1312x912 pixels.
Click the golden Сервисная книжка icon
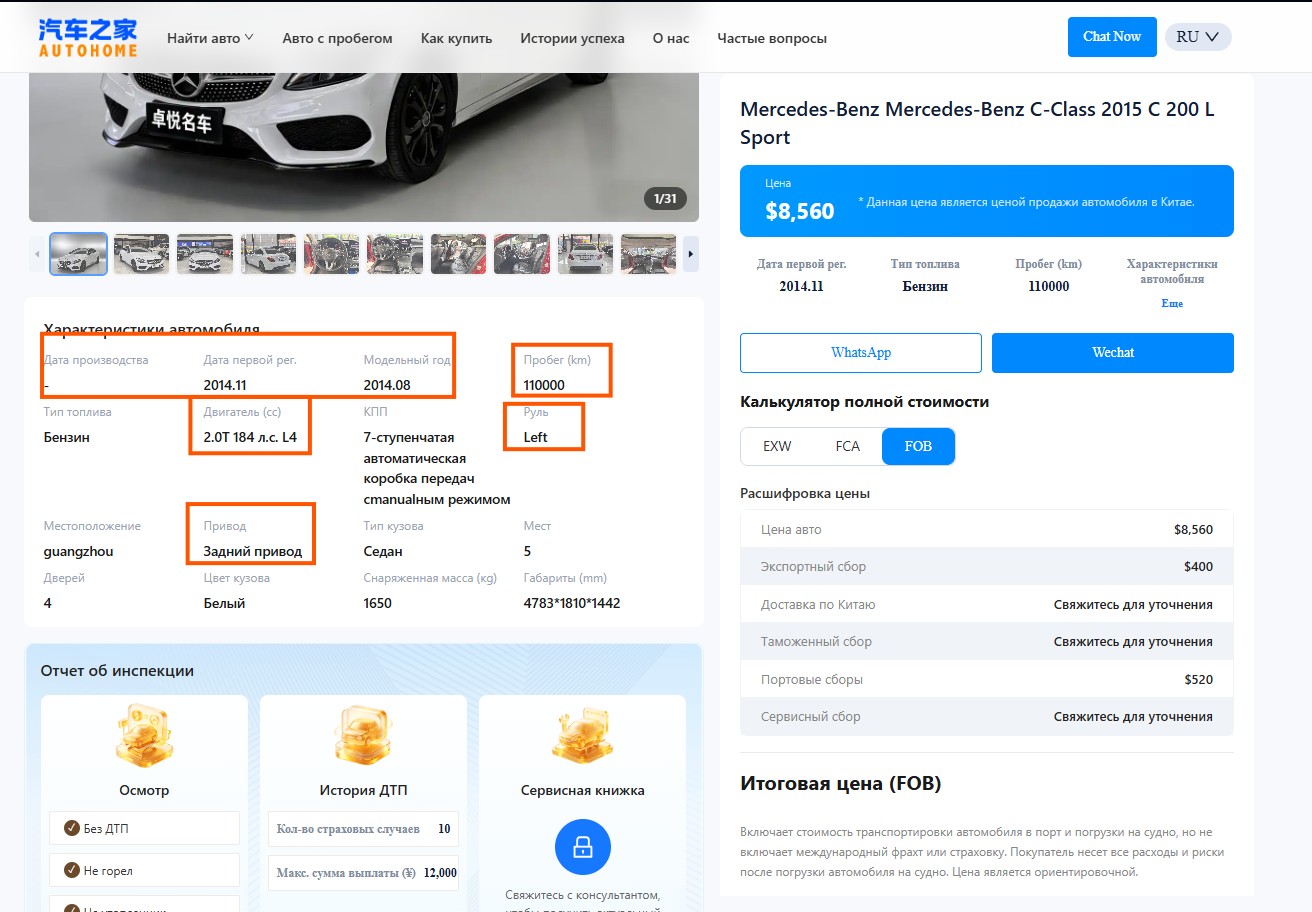pyautogui.click(x=582, y=736)
